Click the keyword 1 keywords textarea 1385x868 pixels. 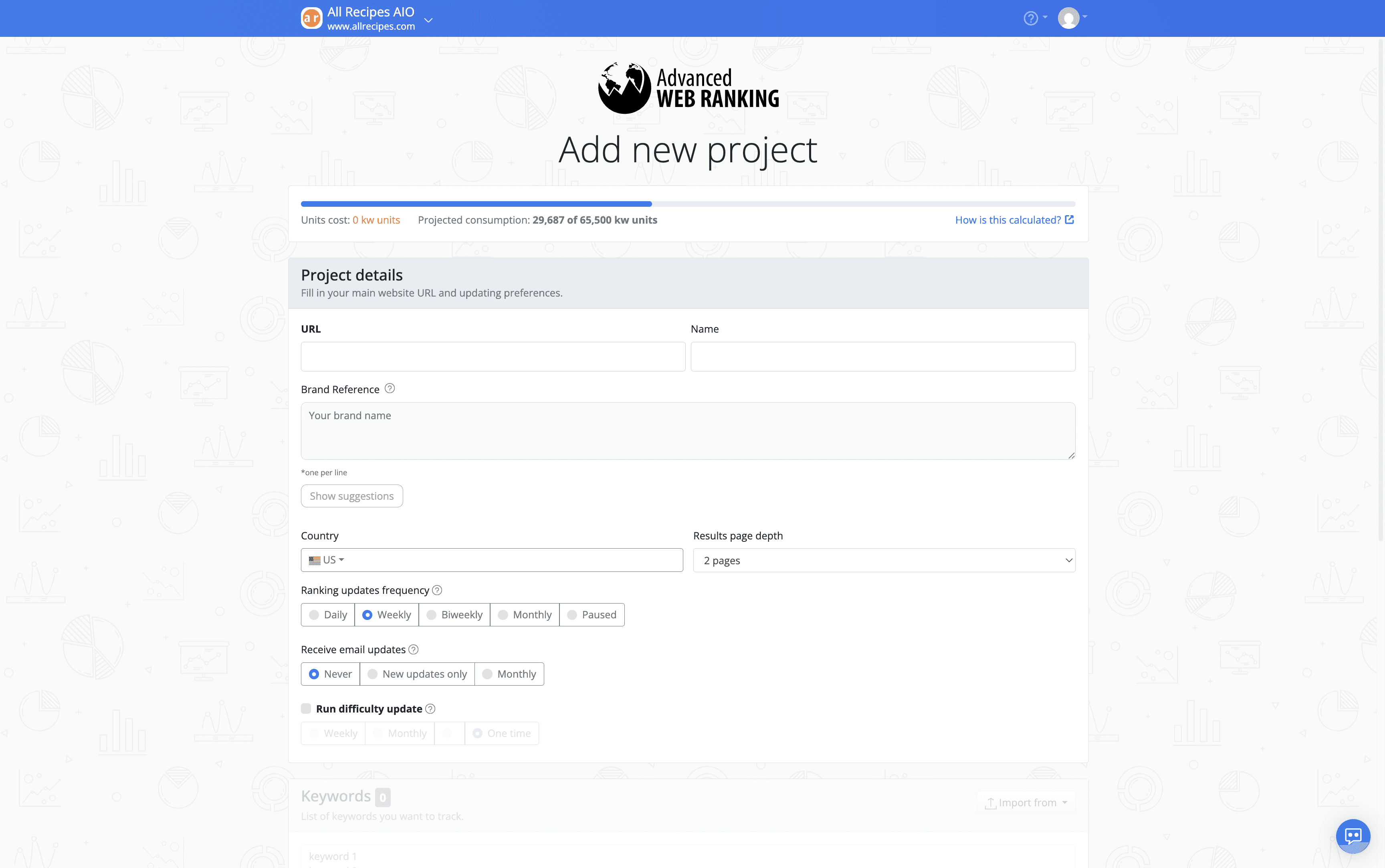point(688,856)
